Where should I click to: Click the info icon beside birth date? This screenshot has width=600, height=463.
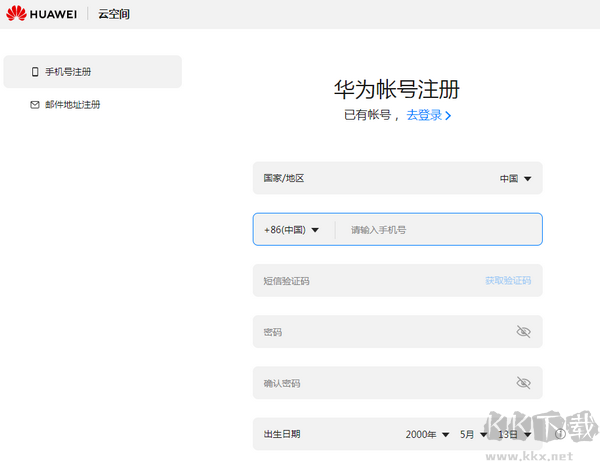pos(560,434)
